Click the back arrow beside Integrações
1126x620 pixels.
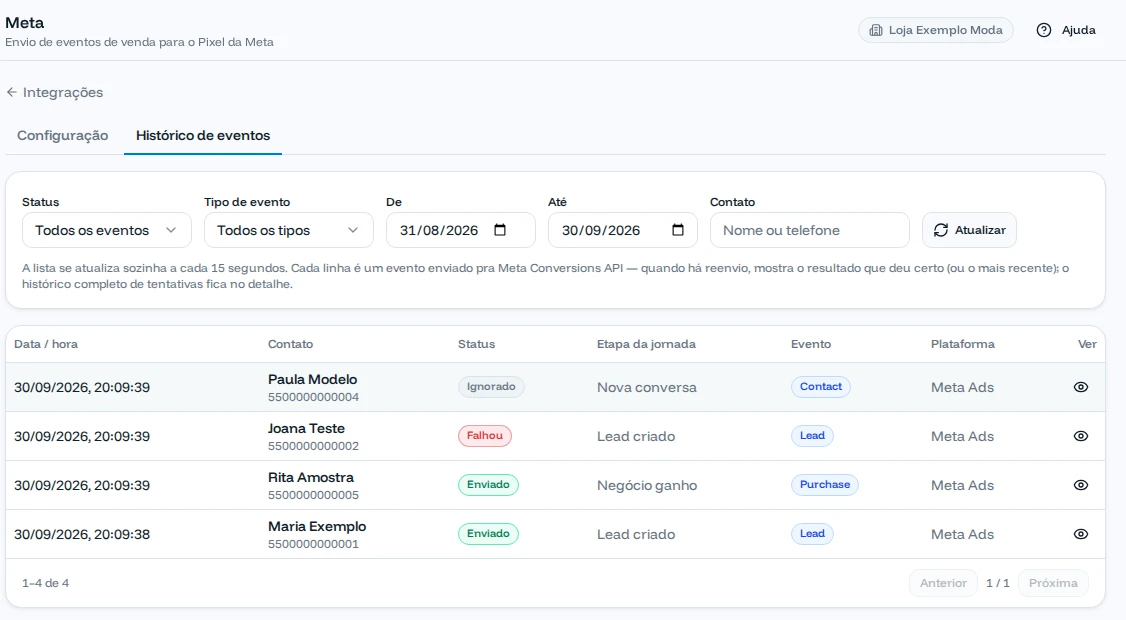(x=11, y=92)
